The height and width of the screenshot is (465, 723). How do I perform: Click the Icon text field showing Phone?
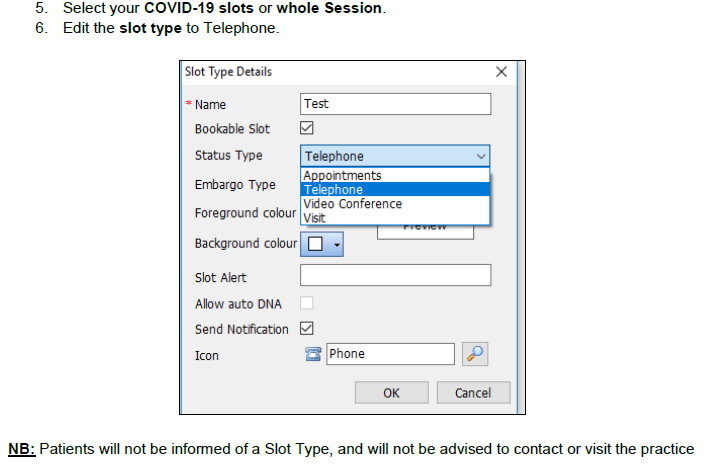[390, 354]
